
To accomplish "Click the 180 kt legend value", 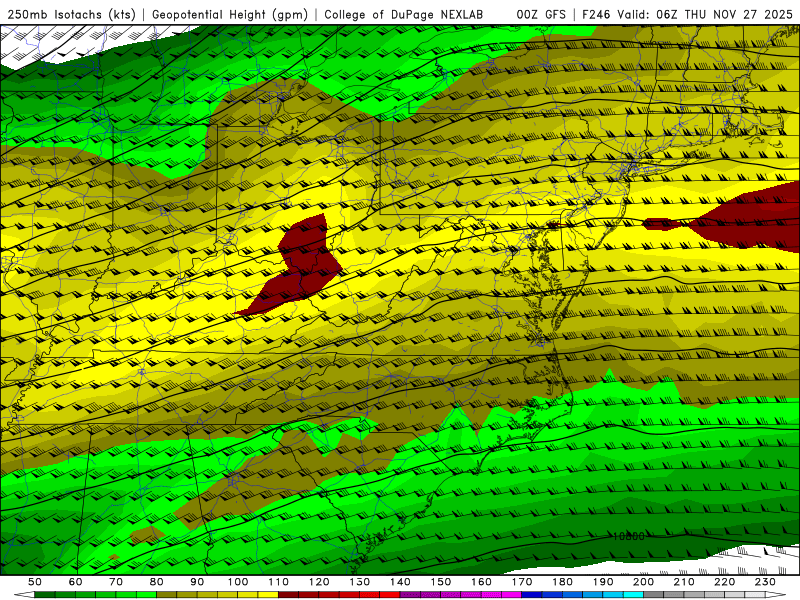I will pyautogui.click(x=562, y=582).
